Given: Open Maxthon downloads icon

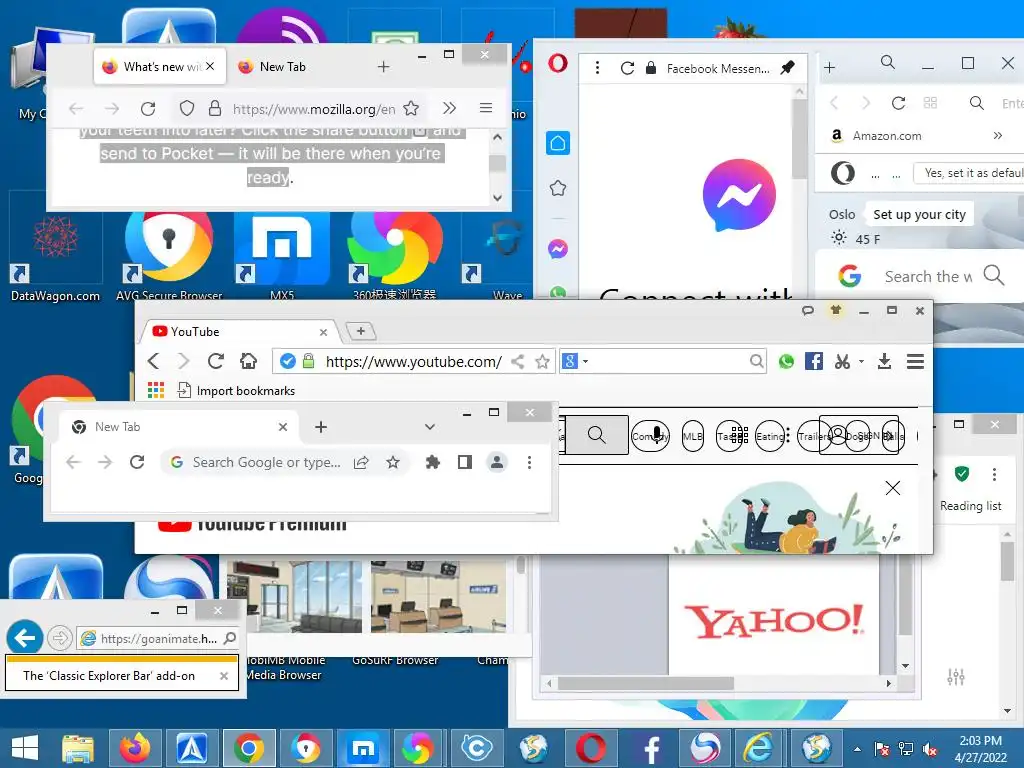Looking at the screenshot, I should 884,361.
